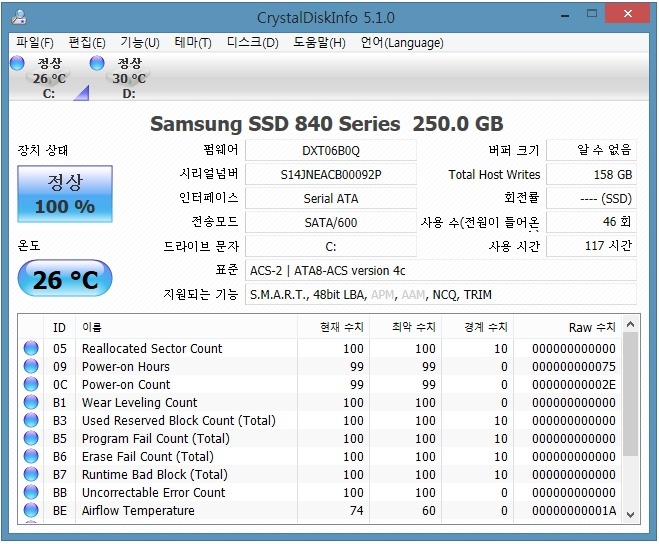The height and width of the screenshot is (544, 659).
Task: Click status orb for Power-on Hours
Action: [x=31, y=366]
